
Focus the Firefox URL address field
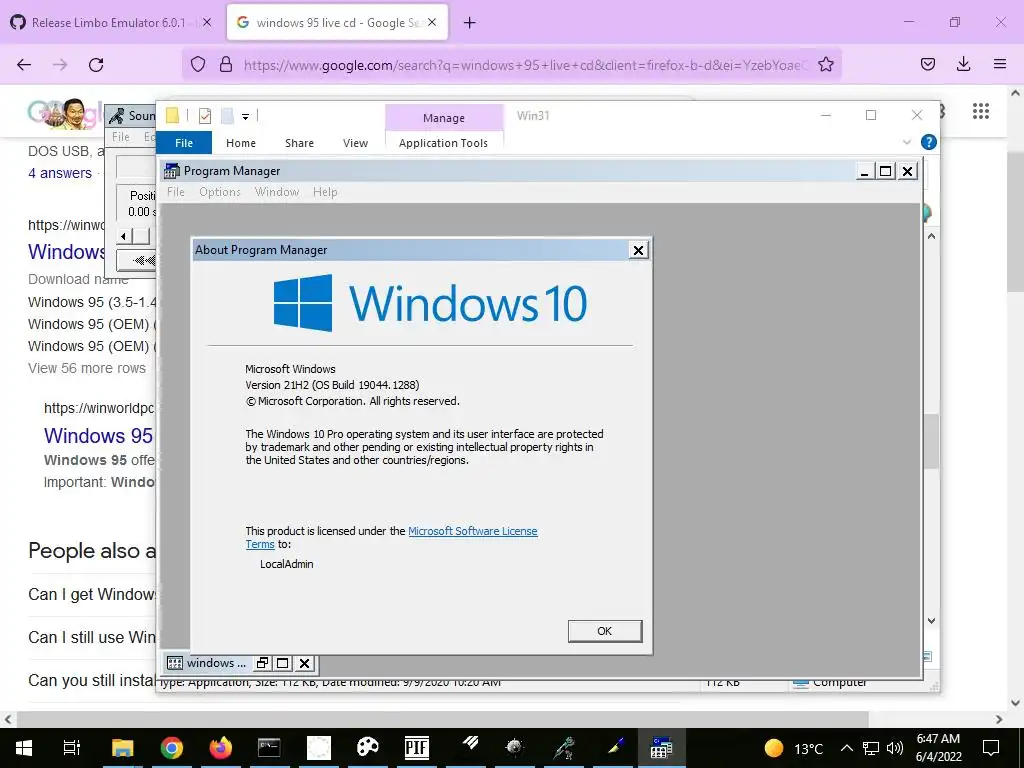pos(526,65)
